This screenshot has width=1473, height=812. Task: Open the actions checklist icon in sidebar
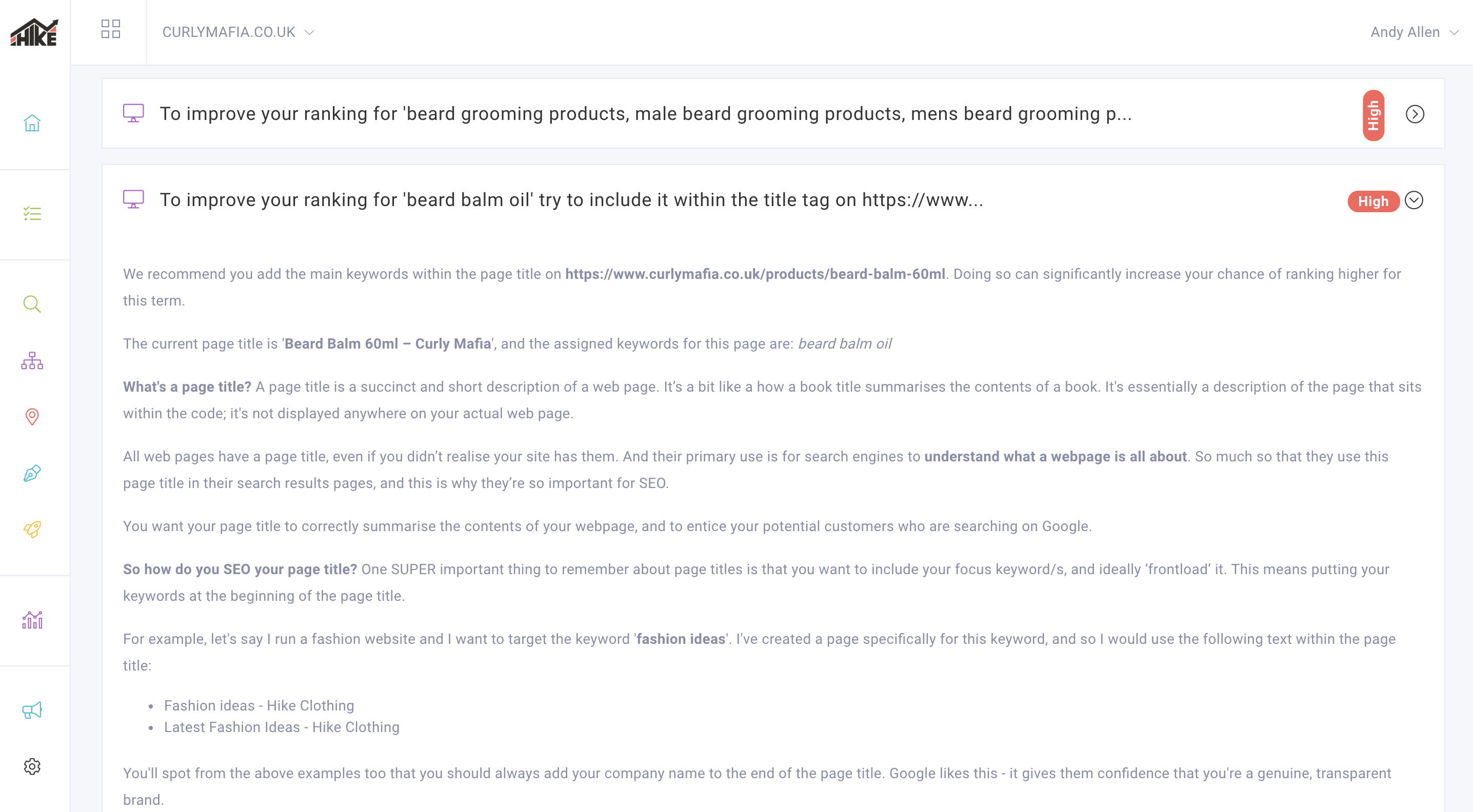[x=32, y=214]
